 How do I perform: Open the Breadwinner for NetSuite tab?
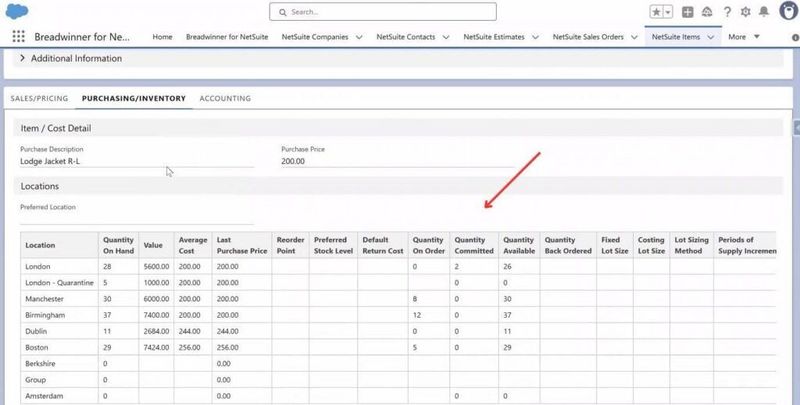pos(227,37)
